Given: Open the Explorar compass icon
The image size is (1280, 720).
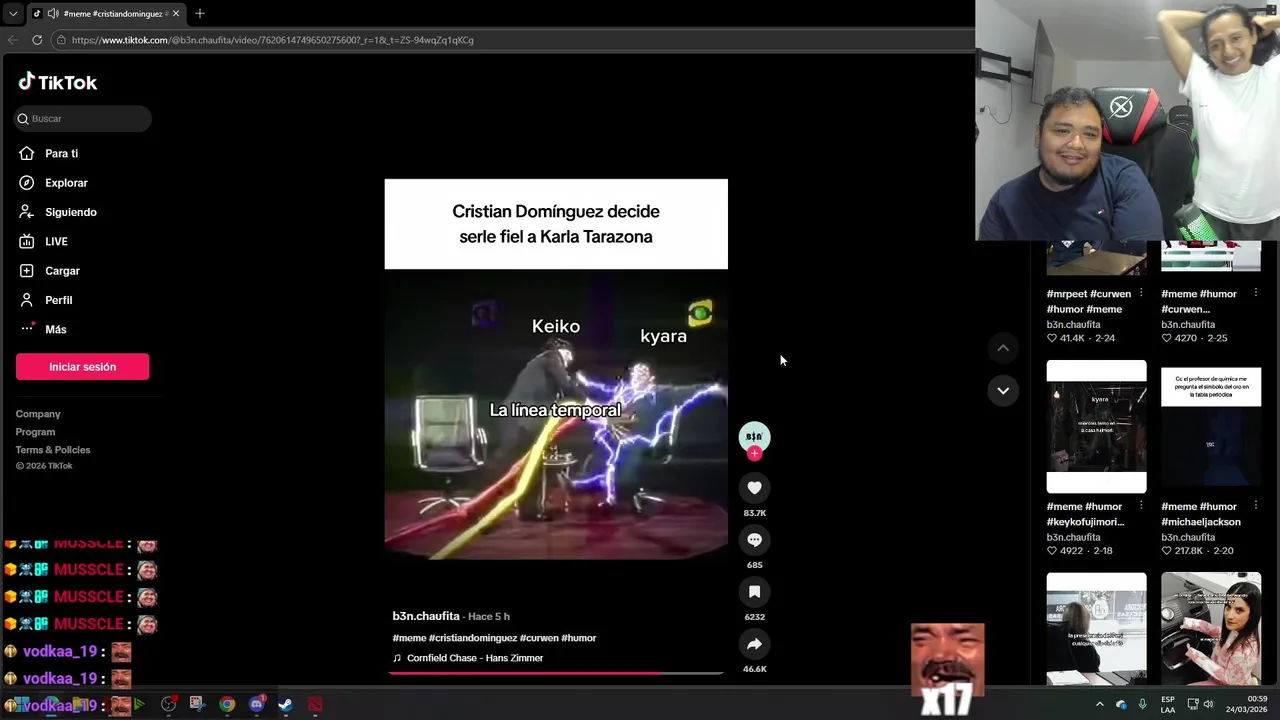Looking at the screenshot, I should click(x=27, y=183).
